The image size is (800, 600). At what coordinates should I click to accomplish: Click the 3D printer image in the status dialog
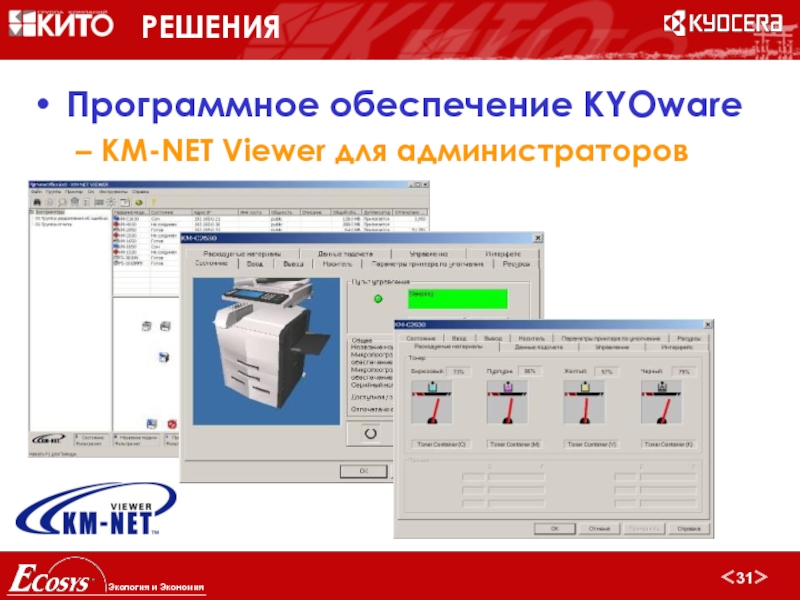[266, 351]
